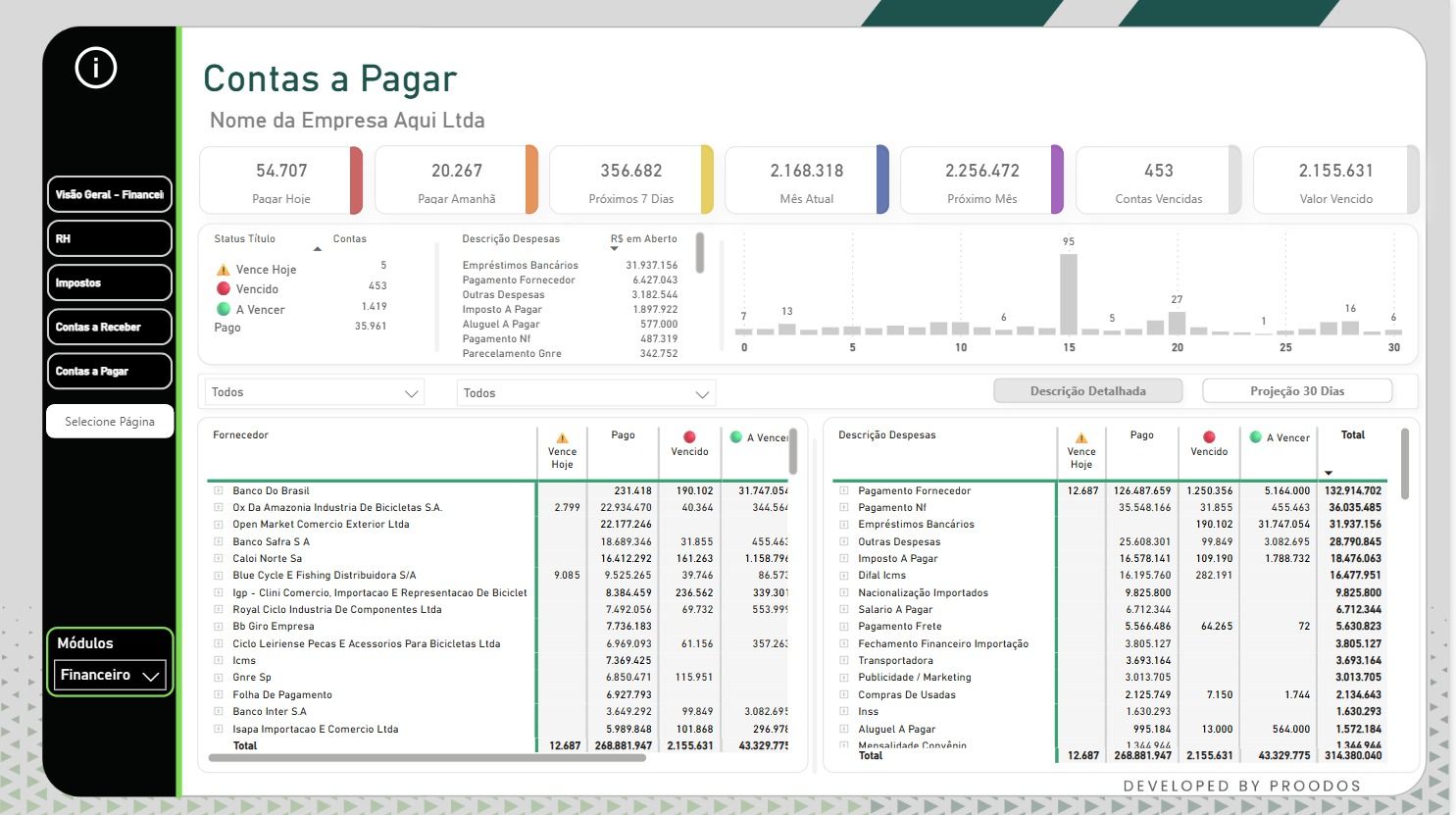Expand the Empréstimos Bancários row in the expenses table
This screenshot has width=1456, height=815.
(x=844, y=525)
